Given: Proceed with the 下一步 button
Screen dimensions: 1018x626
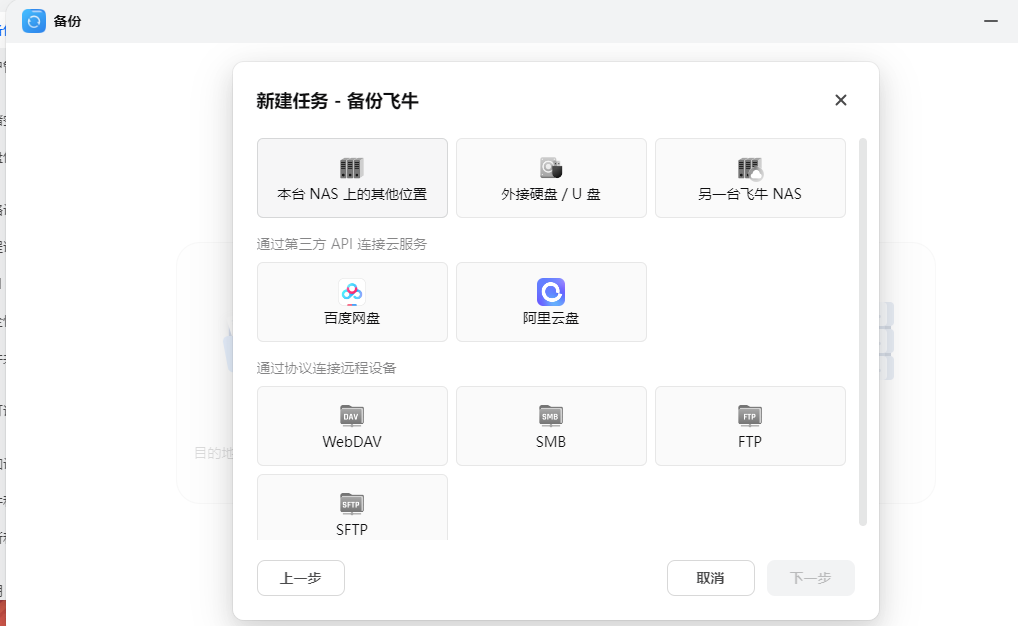Looking at the screenshot, I should point(810,578).
